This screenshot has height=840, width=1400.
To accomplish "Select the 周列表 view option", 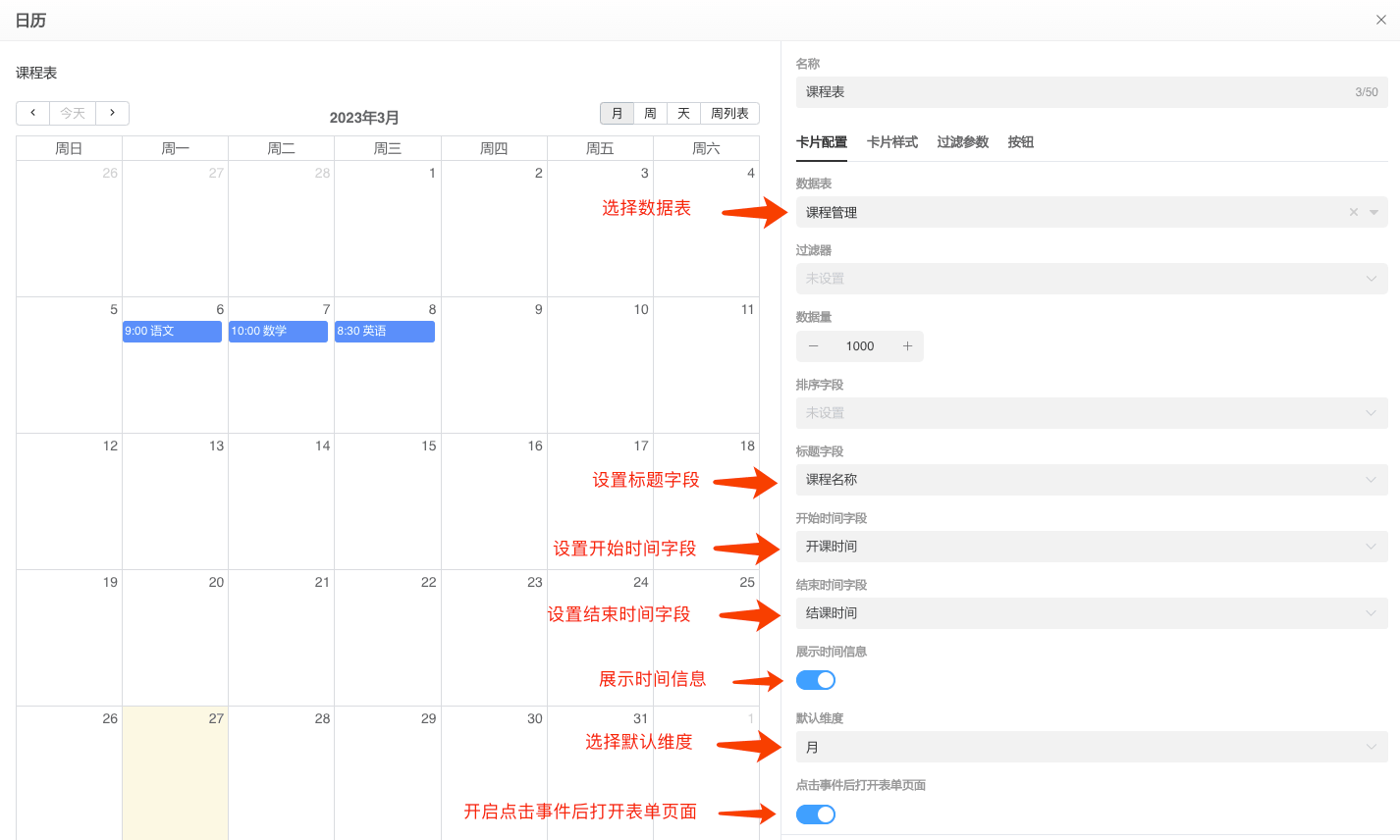I will (x=729, y=113).
